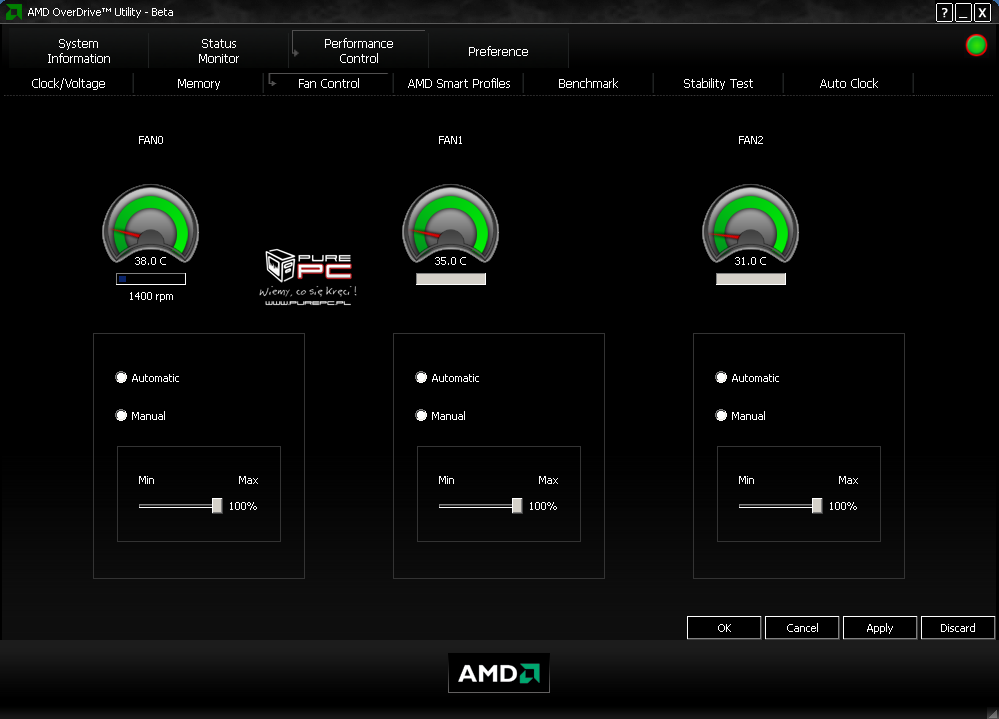
Task: Minimize the OverDrive window
Action: click(x=963, y=12)
